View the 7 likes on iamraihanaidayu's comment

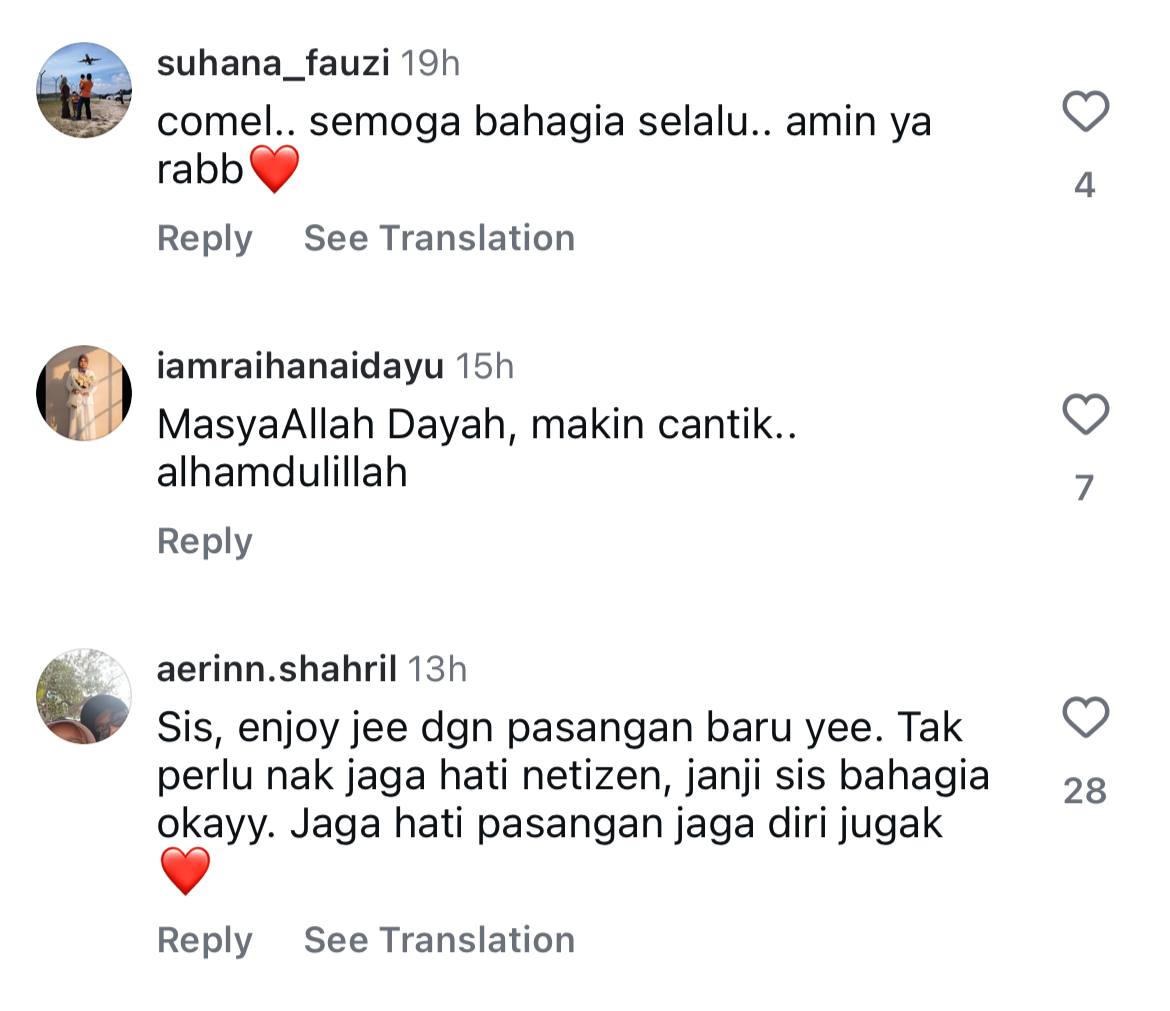point(1085,488)
